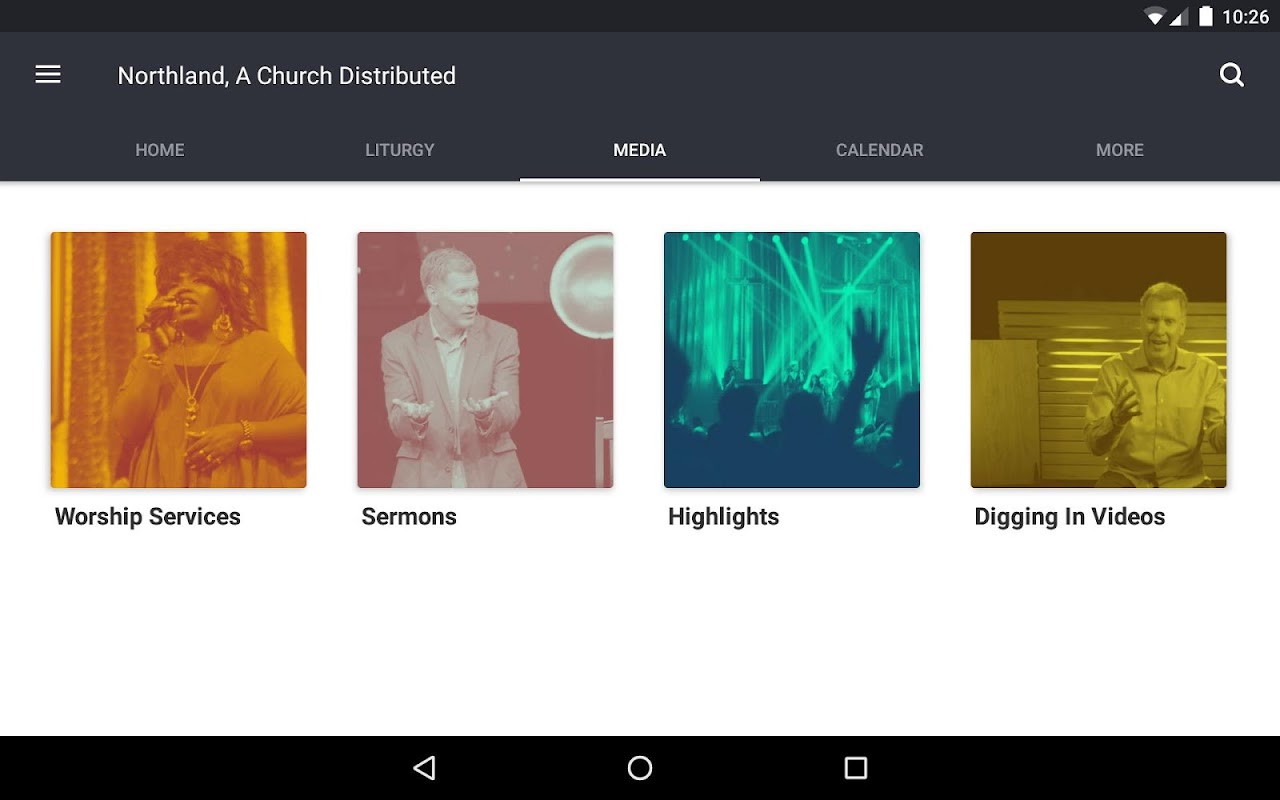Click the 'Sermons' label

409,517
